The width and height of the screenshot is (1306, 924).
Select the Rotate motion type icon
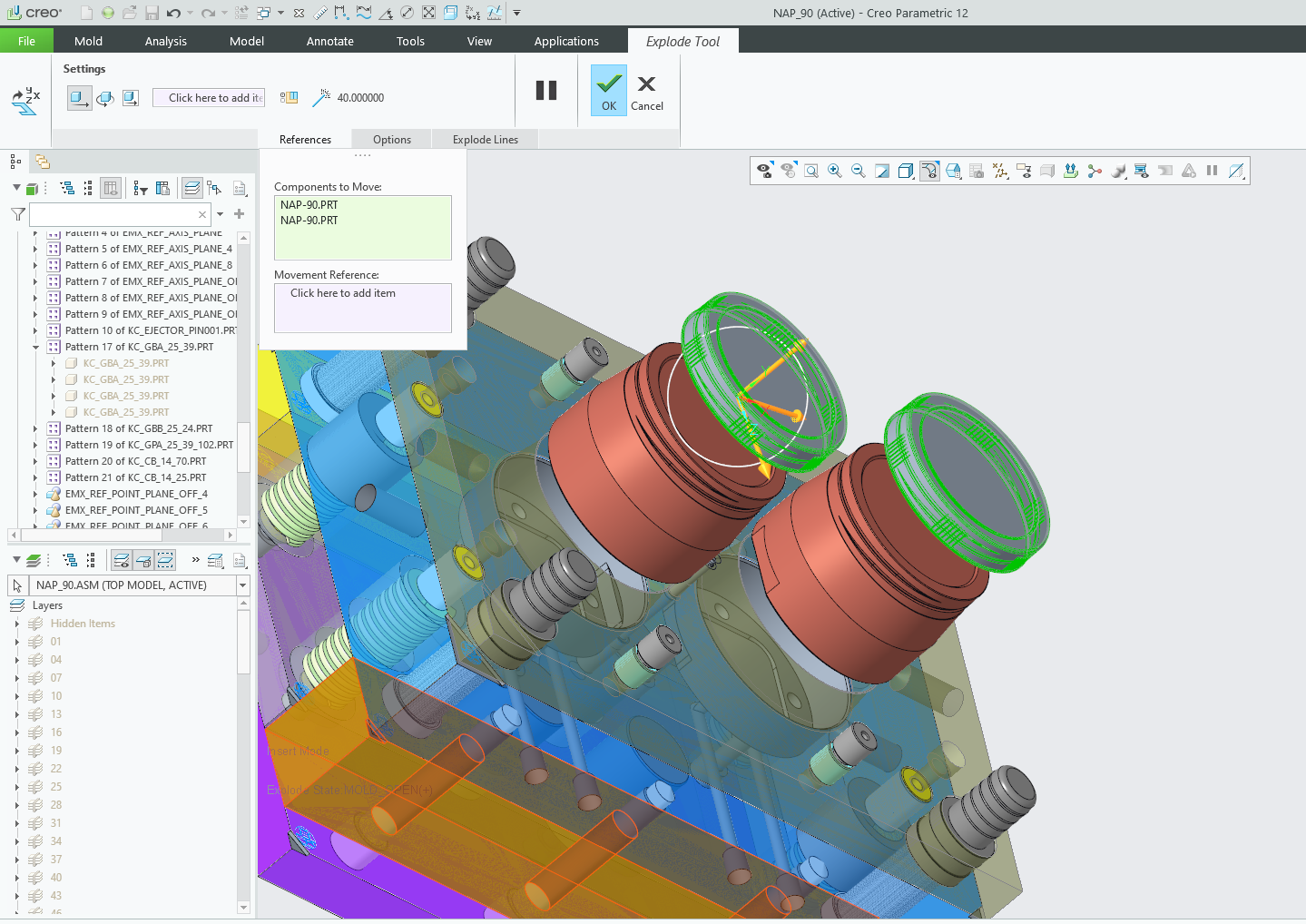[x=105, y=98]
